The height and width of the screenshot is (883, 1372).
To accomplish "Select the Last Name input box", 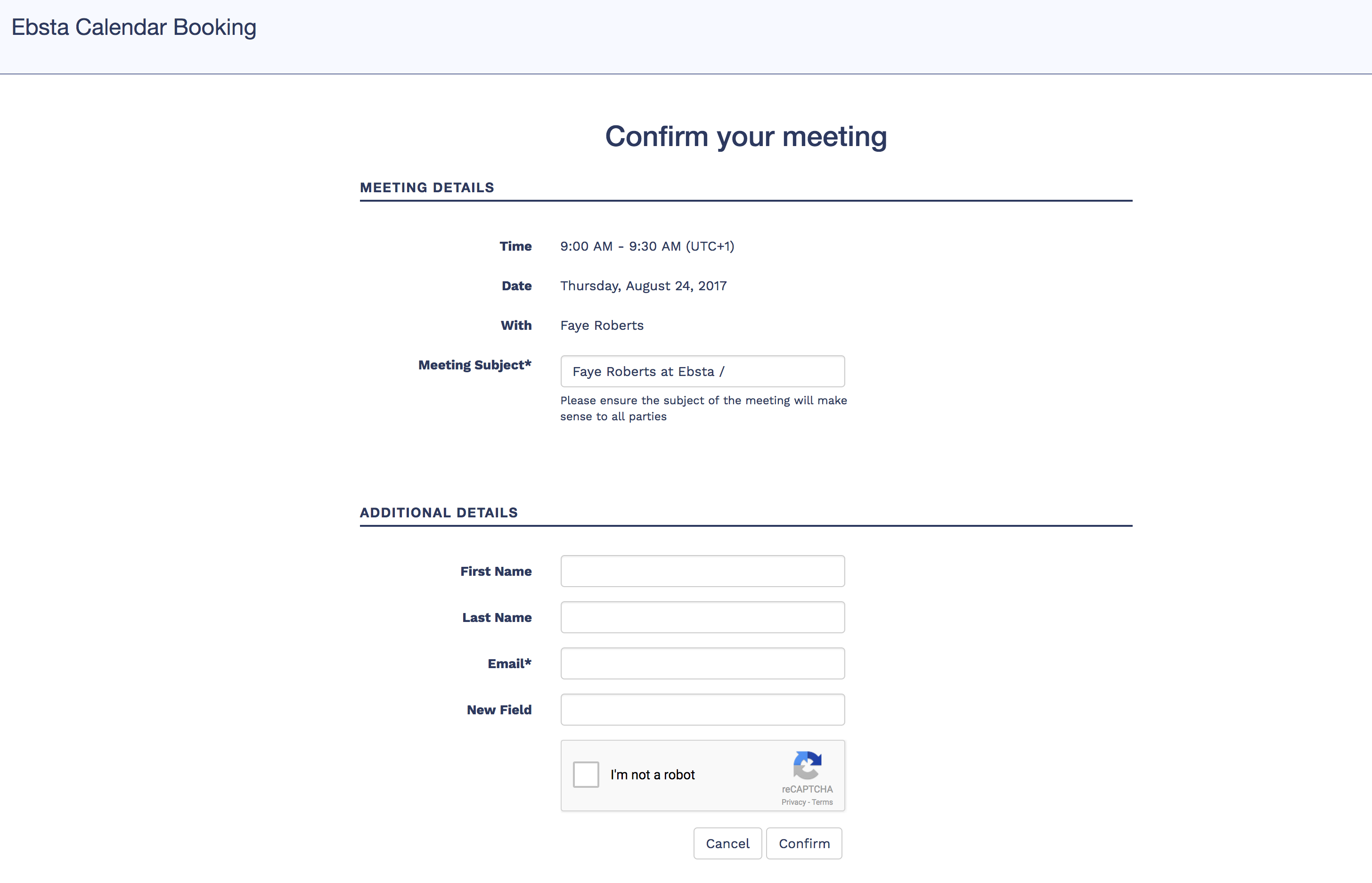I will pos(702,618).
